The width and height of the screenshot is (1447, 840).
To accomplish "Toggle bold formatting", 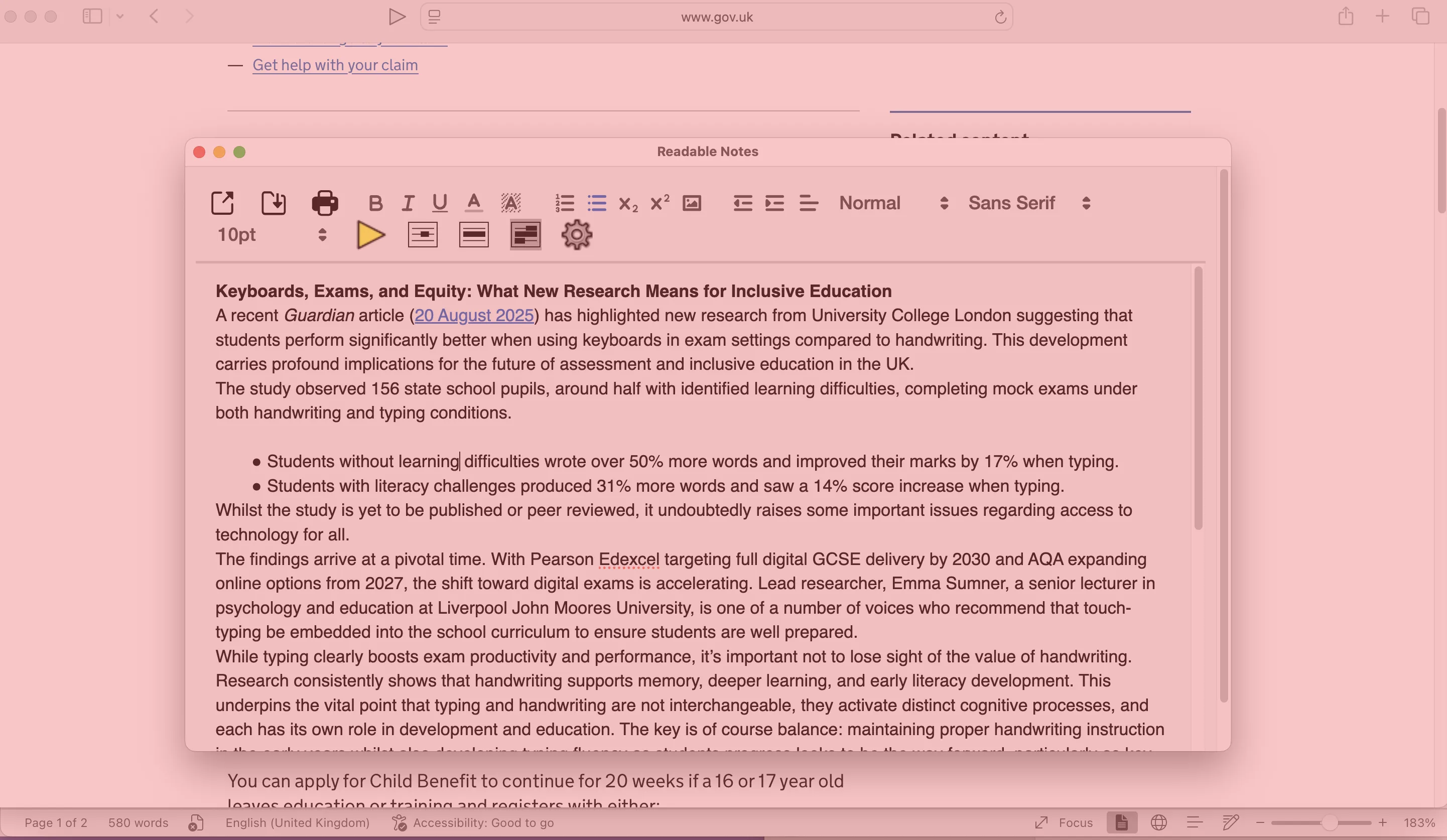I will pos(375,203).
